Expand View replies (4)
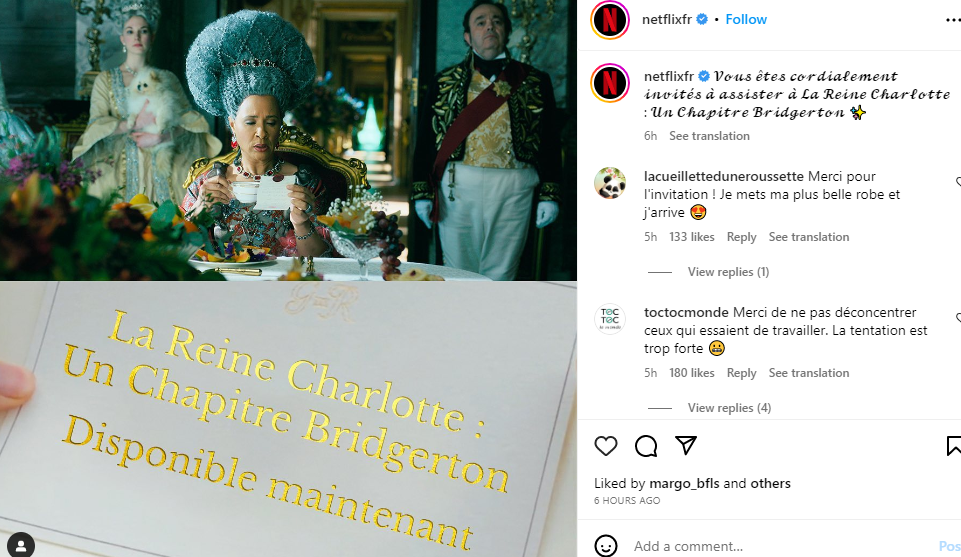The width and height of the screenshot is (961, 557). click(729, 407)
